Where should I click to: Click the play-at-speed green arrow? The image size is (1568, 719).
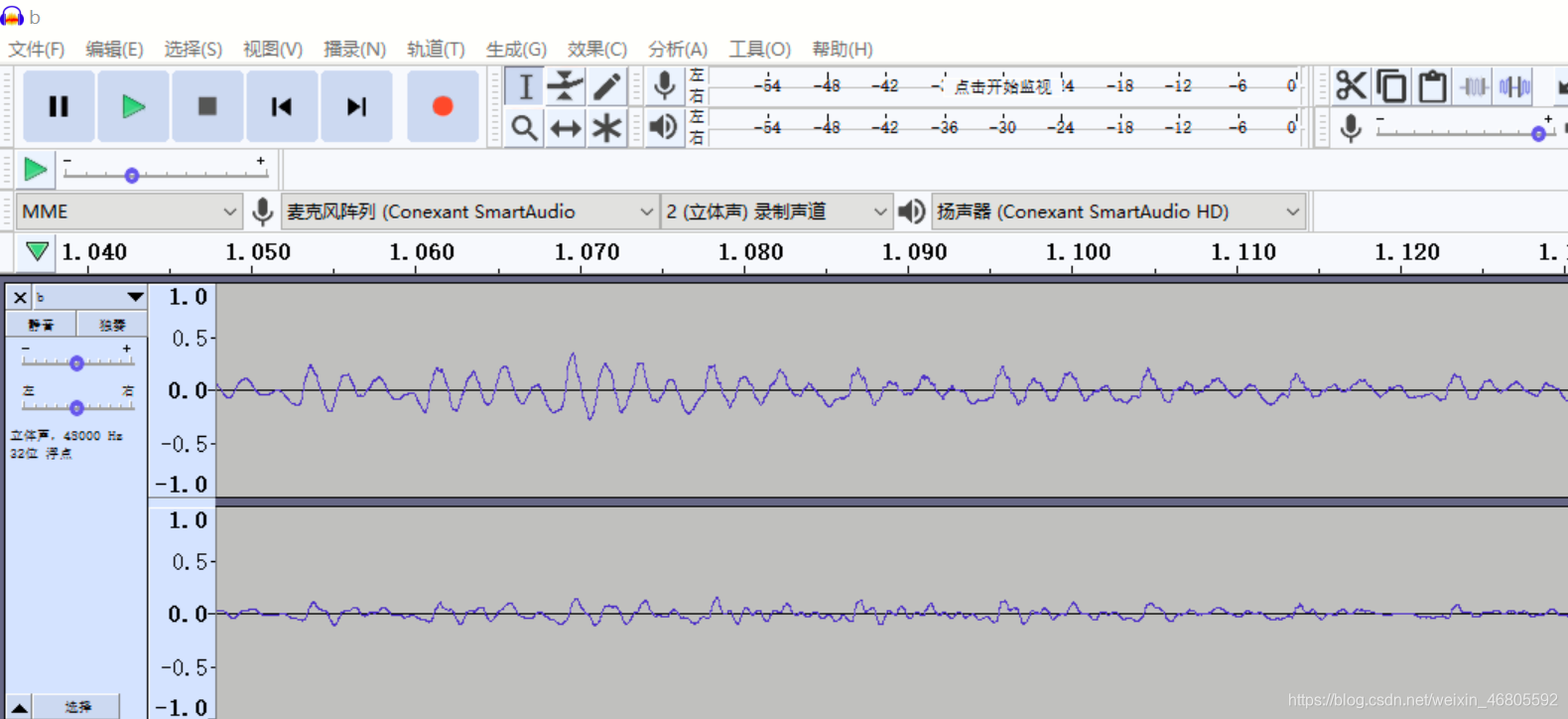click(35, 170)
